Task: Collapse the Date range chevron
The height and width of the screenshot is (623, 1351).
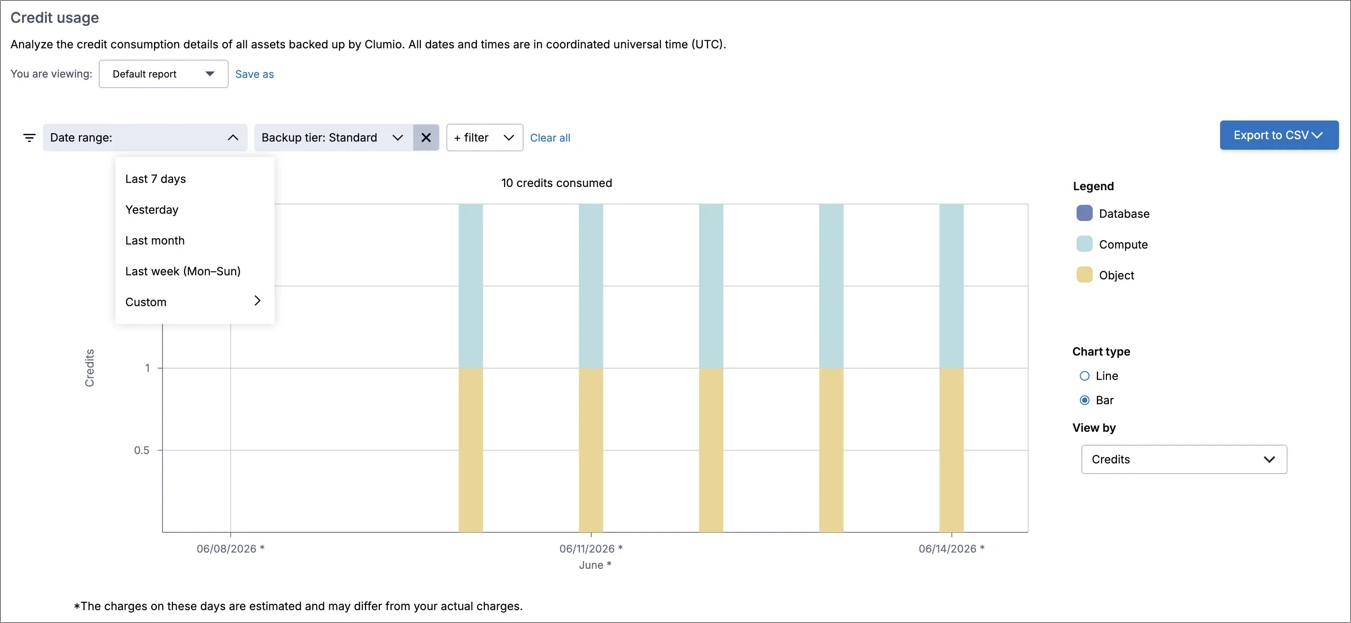Action: coord(232,138)
